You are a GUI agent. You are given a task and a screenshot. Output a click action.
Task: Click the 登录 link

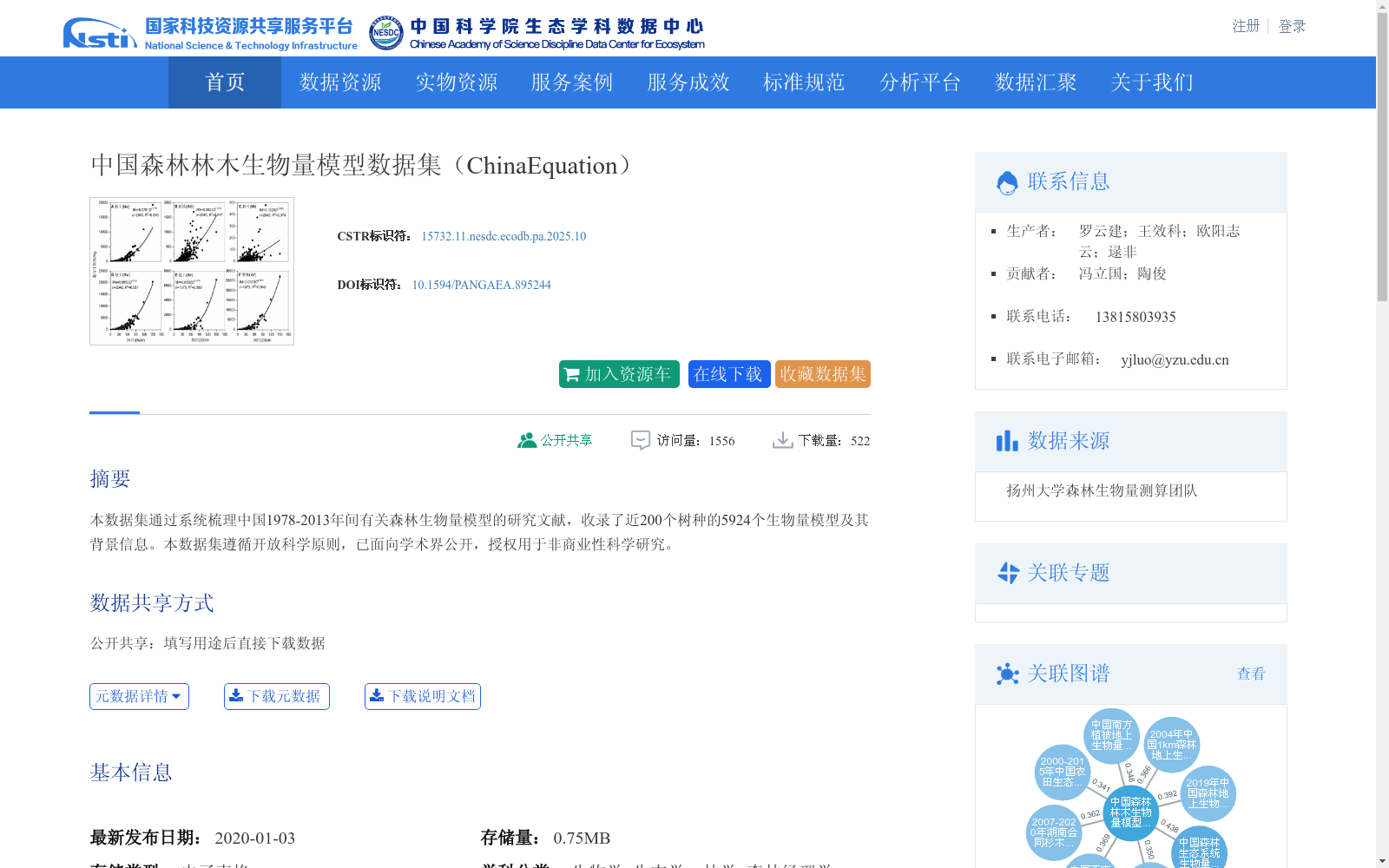coord(1292,26)
